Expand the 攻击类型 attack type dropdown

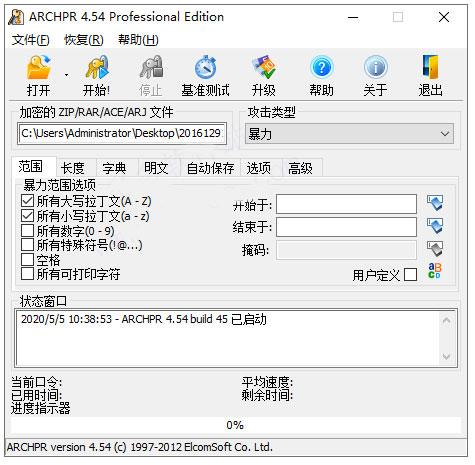349,134
